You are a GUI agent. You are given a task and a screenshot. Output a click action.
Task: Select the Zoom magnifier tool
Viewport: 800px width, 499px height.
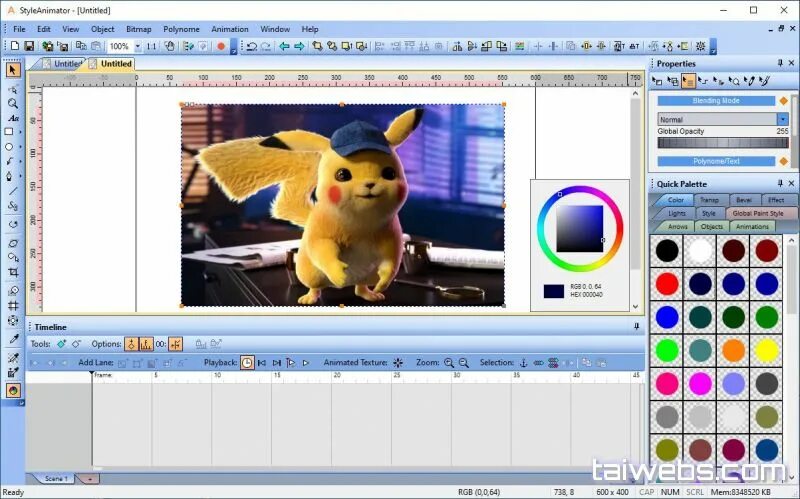click(13, 104)
